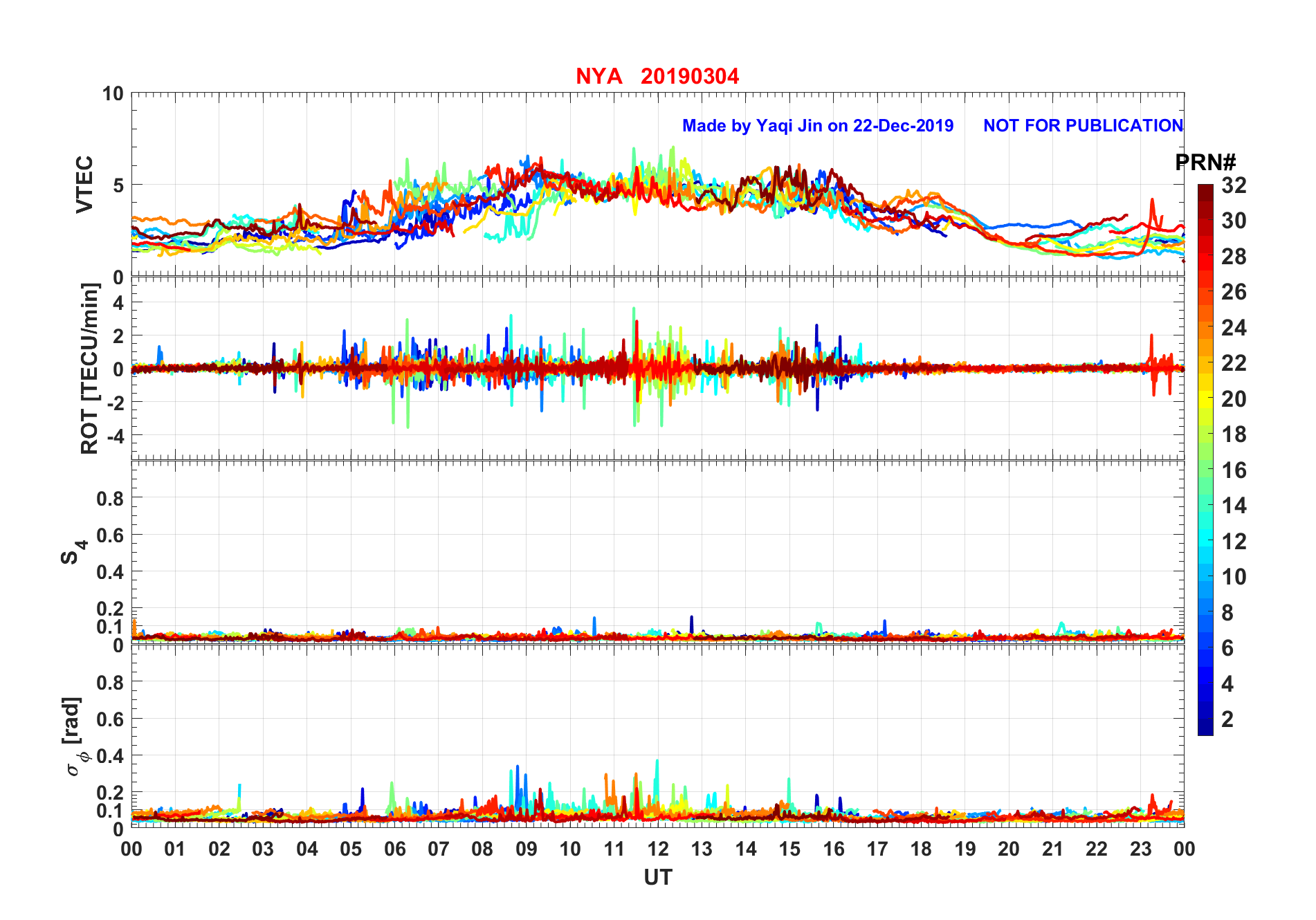Click the 'UT' x-axis label

click(658, 878)
